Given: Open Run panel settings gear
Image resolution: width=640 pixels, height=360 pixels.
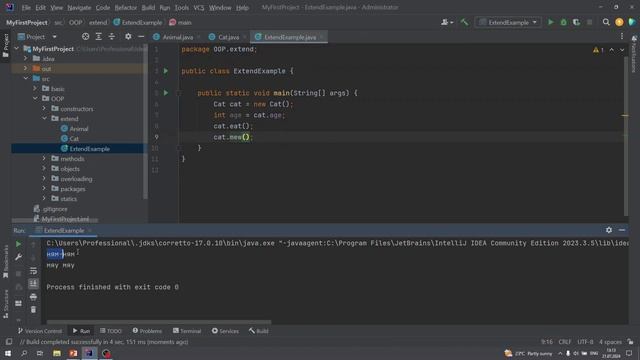Looking at the screenshot, I should pos(609,230).
